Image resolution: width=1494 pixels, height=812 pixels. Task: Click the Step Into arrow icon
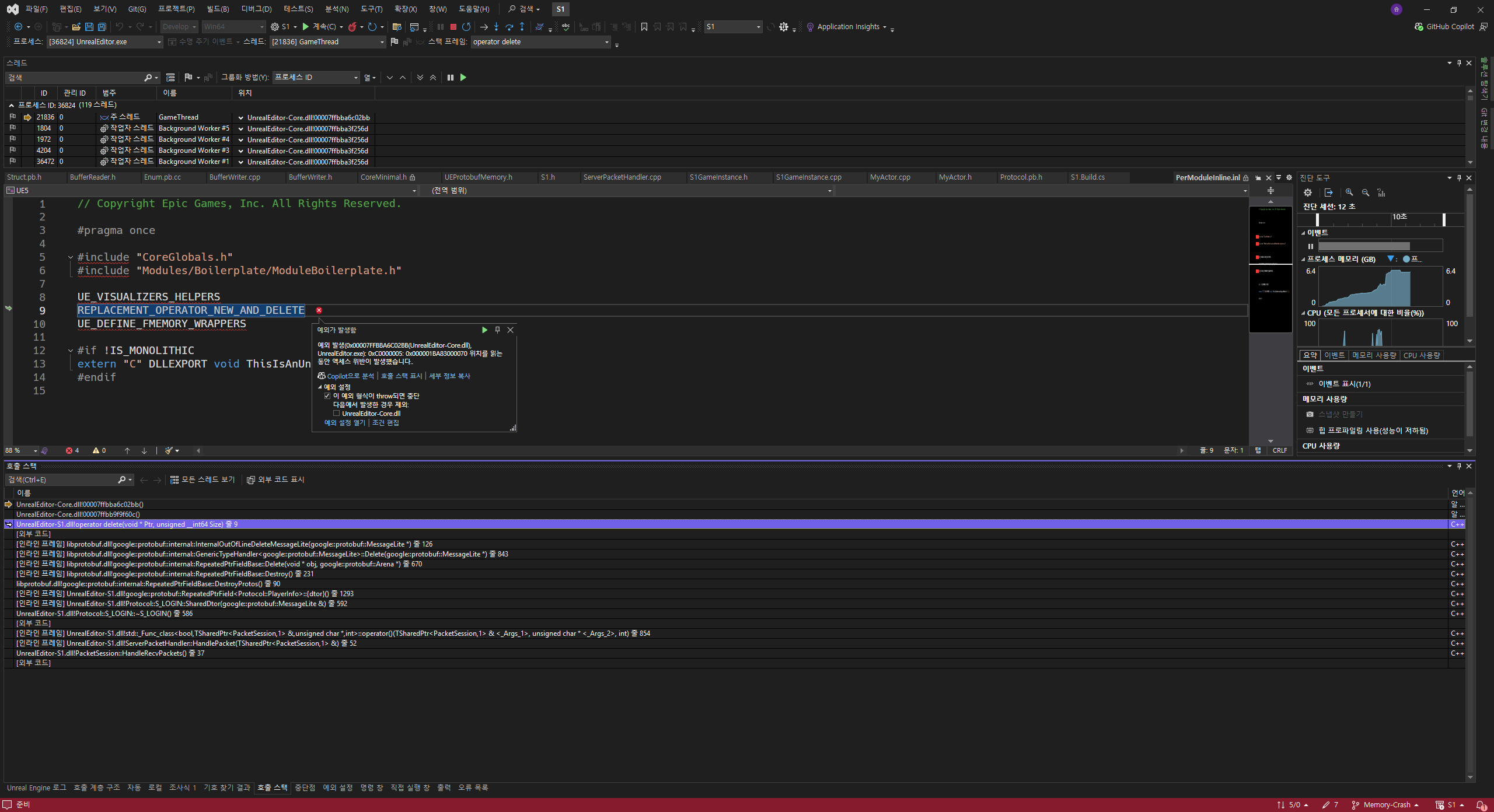496,27
